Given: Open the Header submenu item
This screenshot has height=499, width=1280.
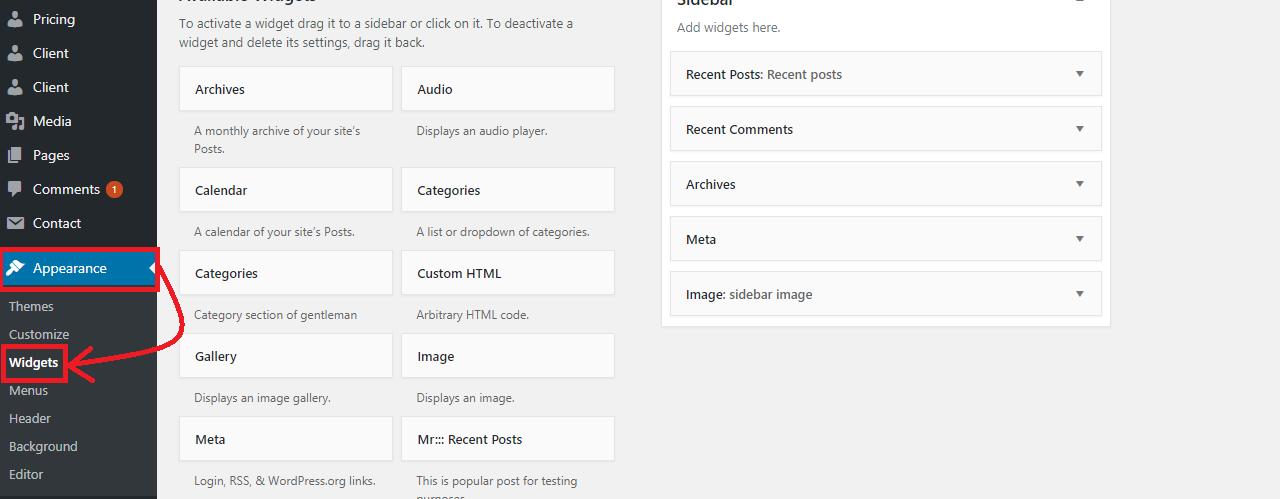Looking at the screenshot, I should pyautogui.click(x=30, y=418).
